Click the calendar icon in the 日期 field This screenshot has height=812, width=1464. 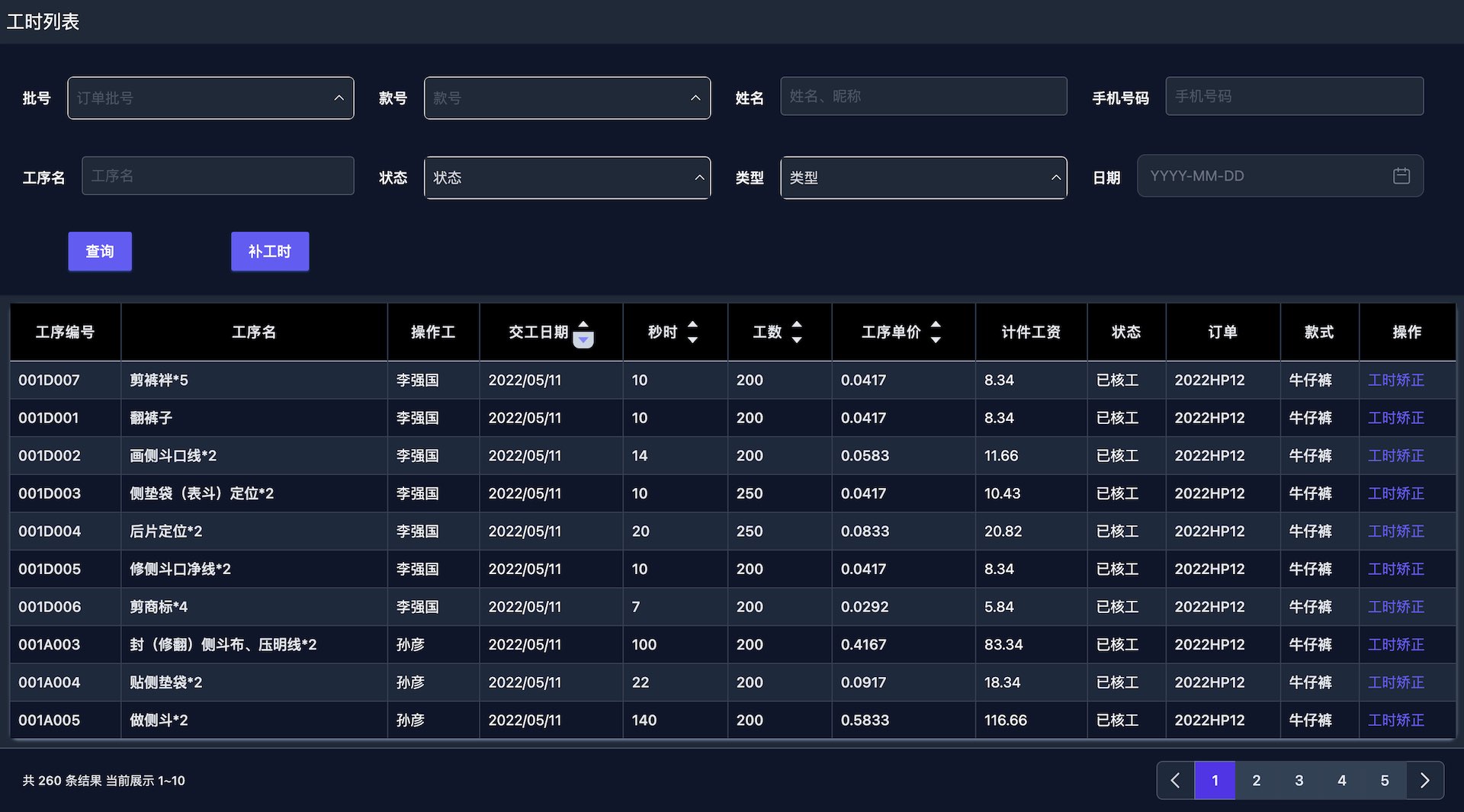tap(1401, 176)
